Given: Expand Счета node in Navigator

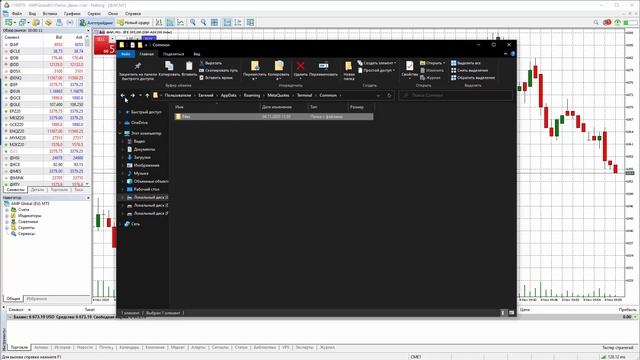Looking at the screenshot, I should [x=7, y=210].
